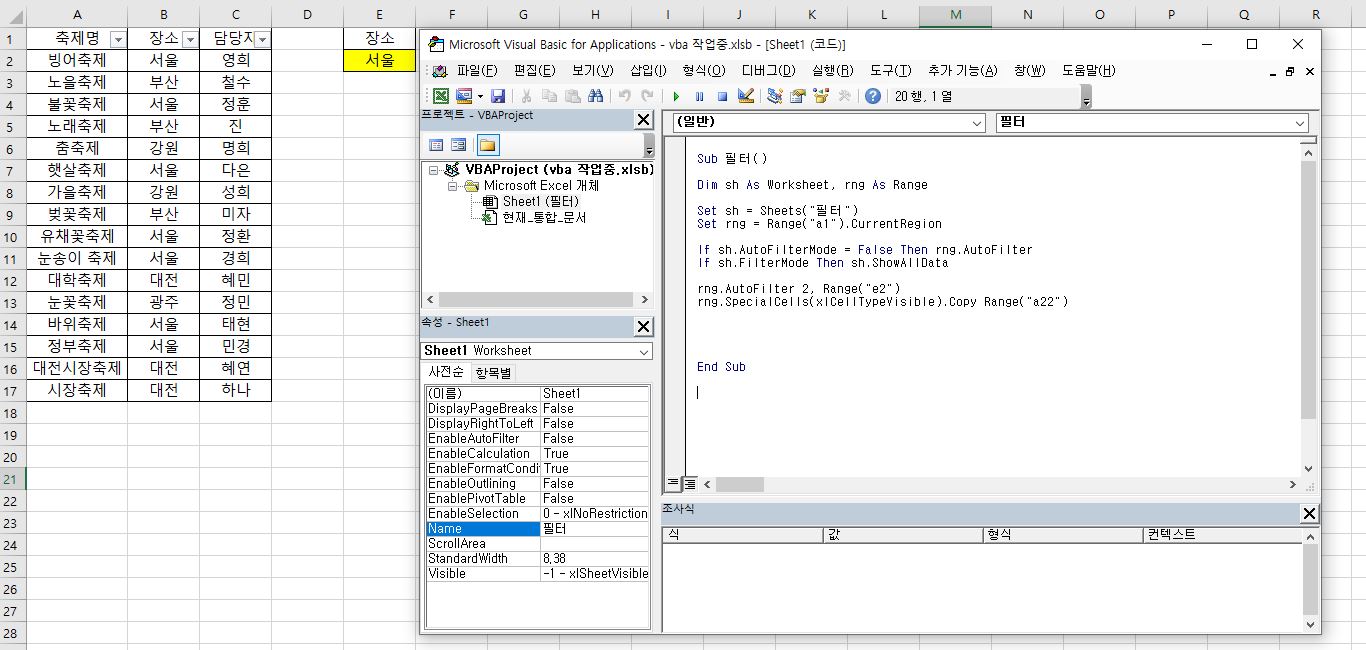The image size is (1366, 650).
Task: Select the Visible property row
Action: click(x=537, y=574)
